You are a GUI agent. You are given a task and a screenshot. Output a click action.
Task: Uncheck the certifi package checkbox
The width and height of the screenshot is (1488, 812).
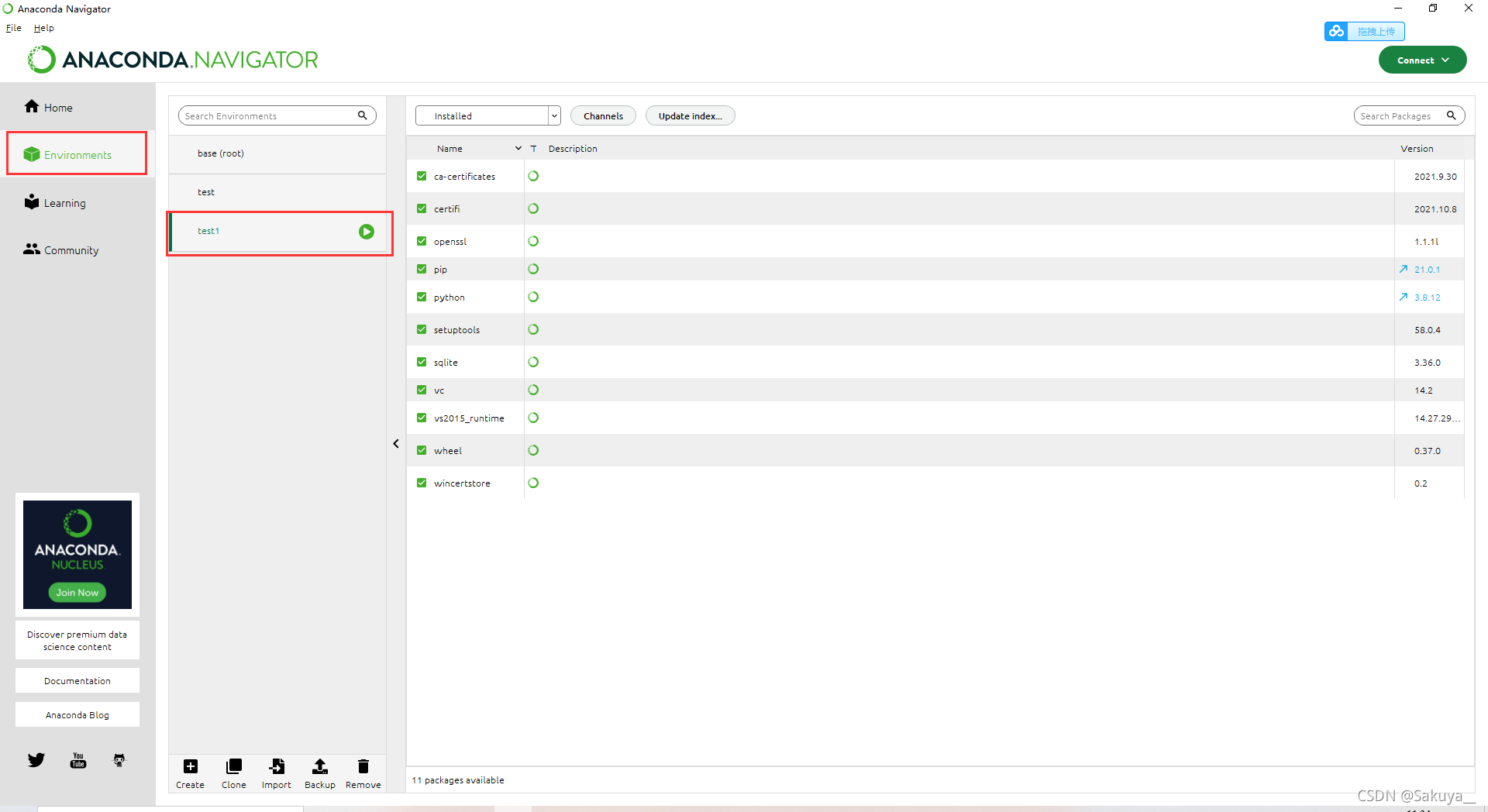click(x=422, y=208)
